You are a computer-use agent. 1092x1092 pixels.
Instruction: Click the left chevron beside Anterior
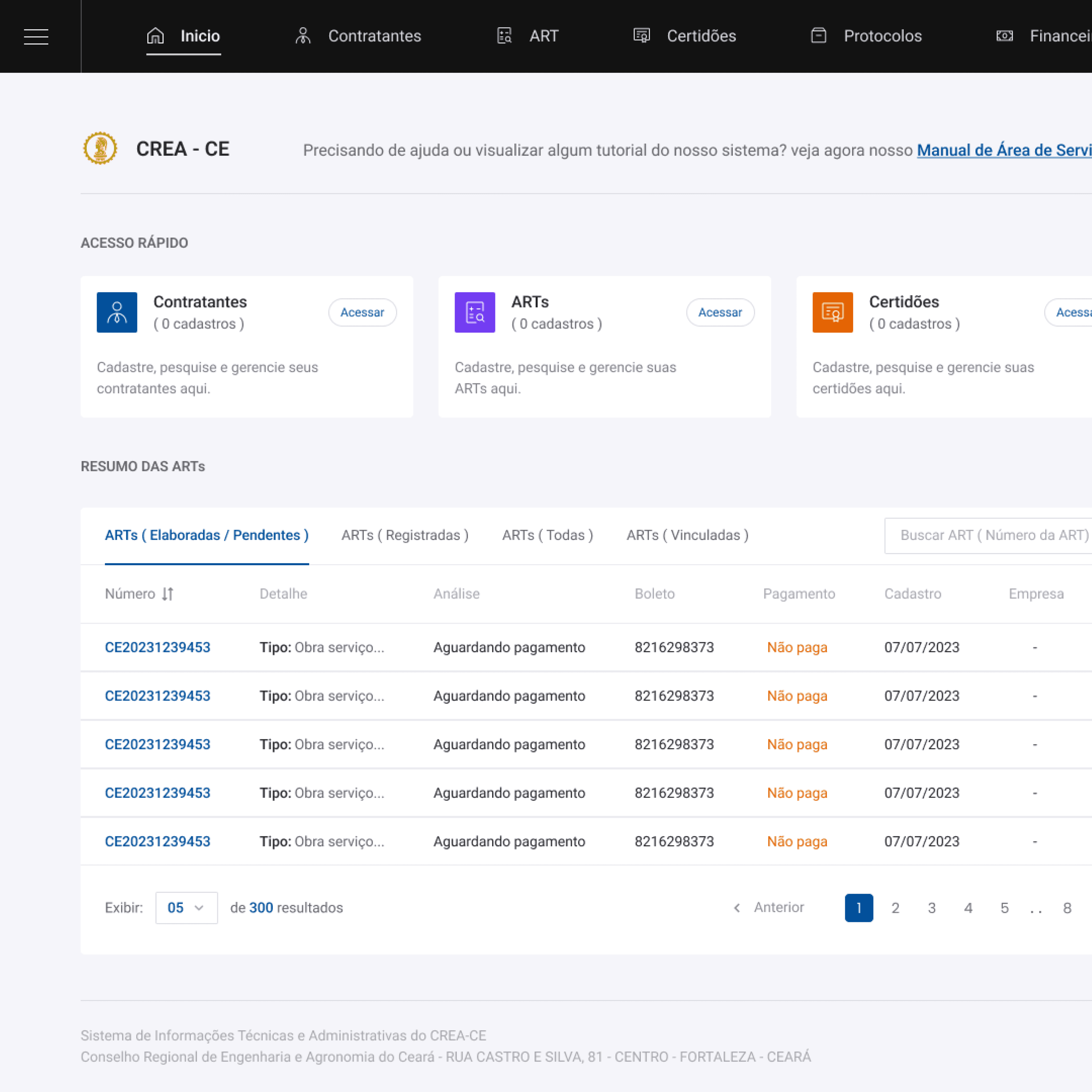click(x=737, y=908)
